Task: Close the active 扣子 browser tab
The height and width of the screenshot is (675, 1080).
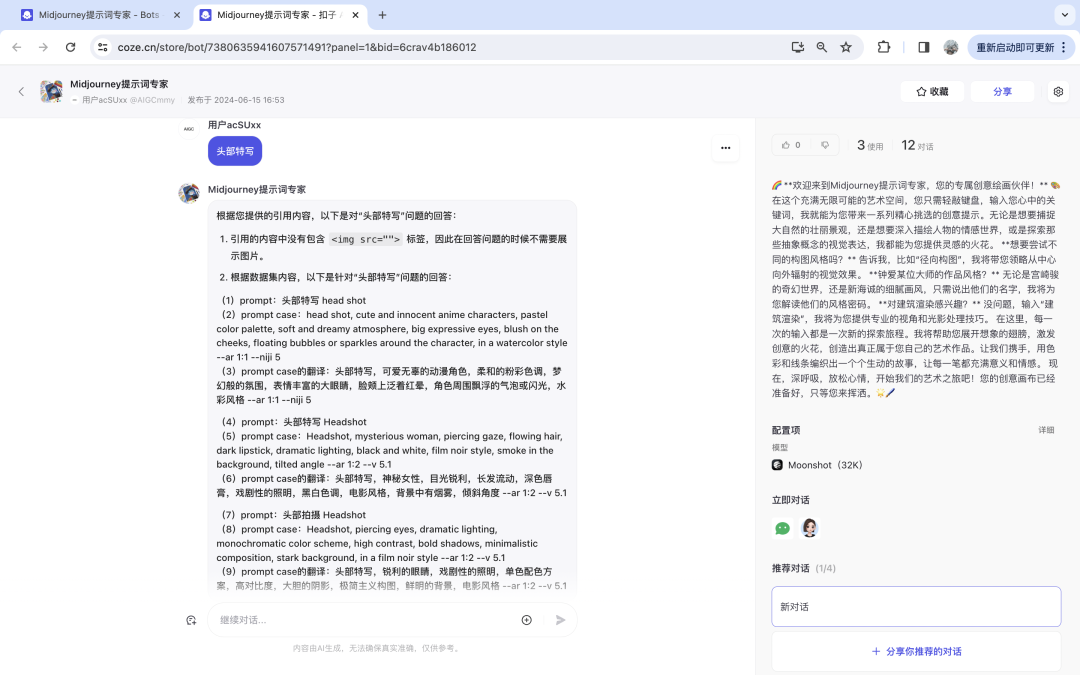Action: point(355,14)
